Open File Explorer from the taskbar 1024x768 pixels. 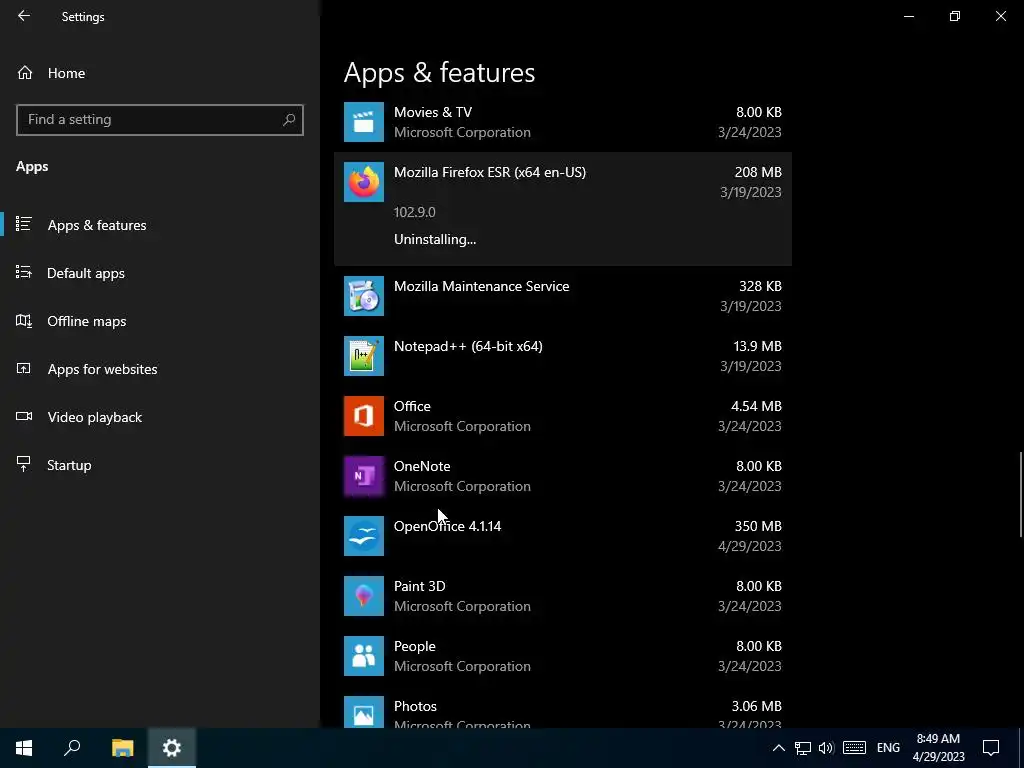pos(122,748)
